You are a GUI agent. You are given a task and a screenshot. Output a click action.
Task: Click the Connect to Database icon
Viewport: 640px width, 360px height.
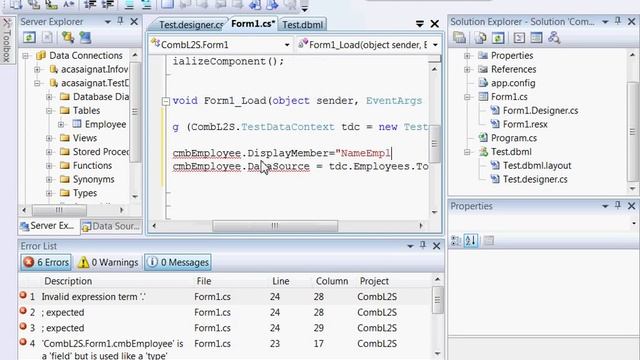67,38
